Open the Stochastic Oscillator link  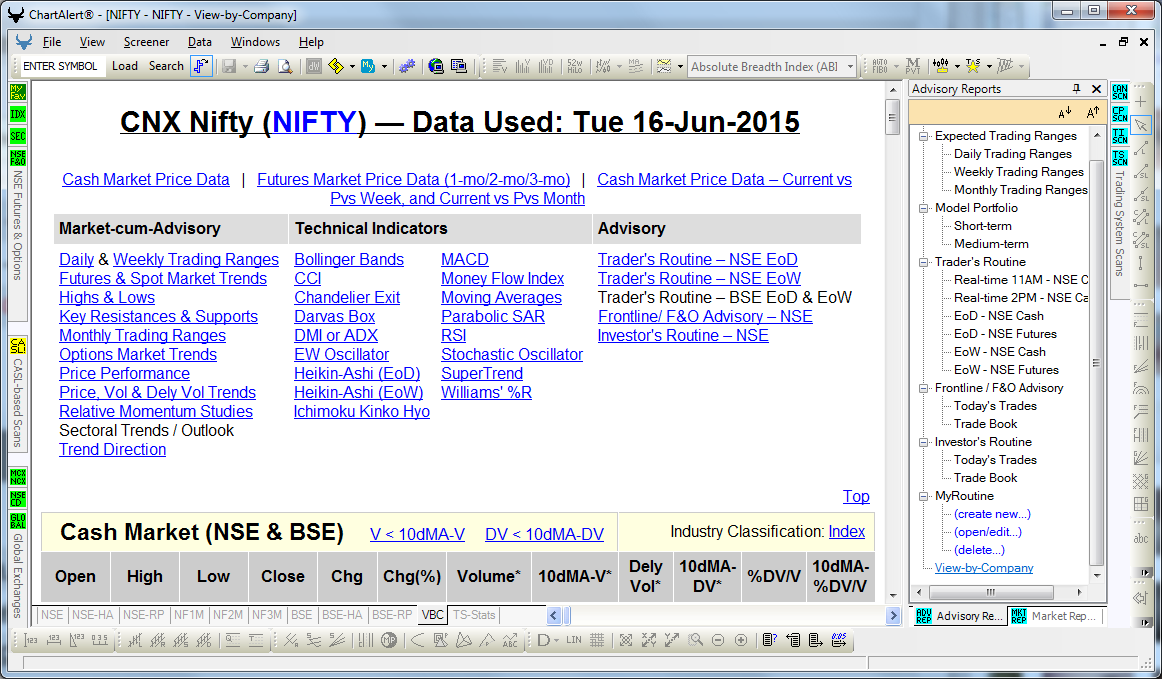[x=512, y=354]
